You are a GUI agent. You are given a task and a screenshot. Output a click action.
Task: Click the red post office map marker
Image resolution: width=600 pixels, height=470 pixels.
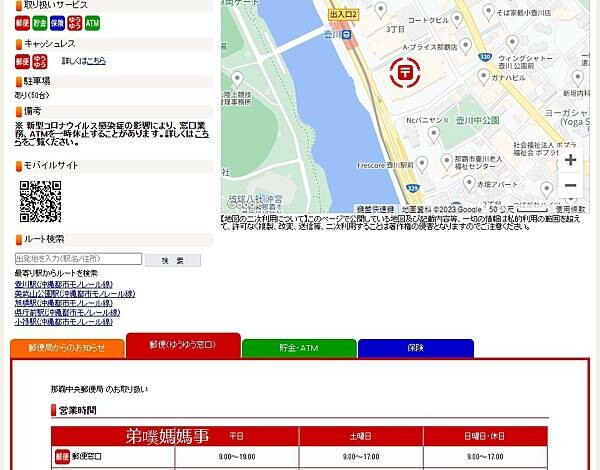click(x=405, y=71)
